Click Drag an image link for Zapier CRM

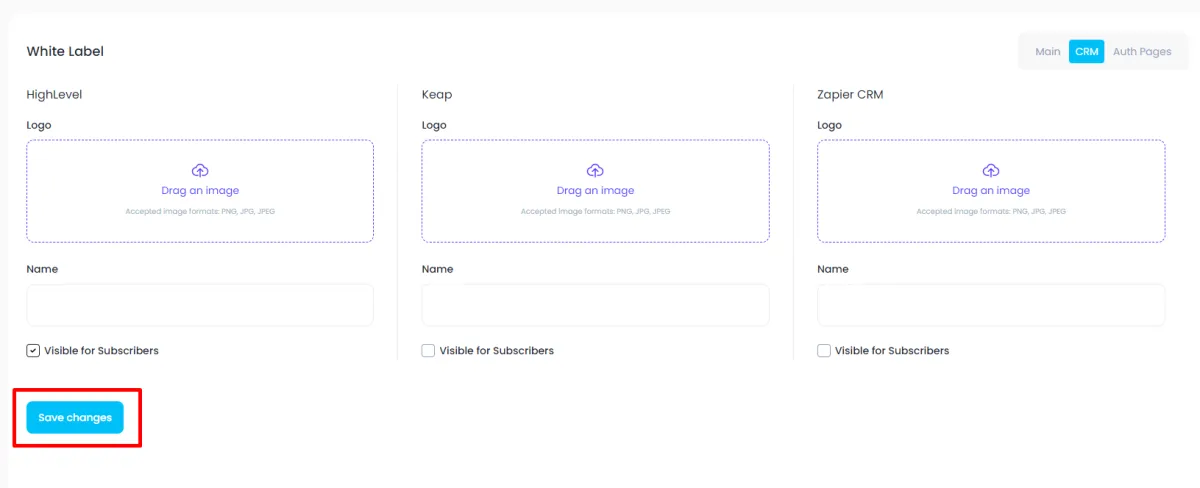[x=991, y=190]
